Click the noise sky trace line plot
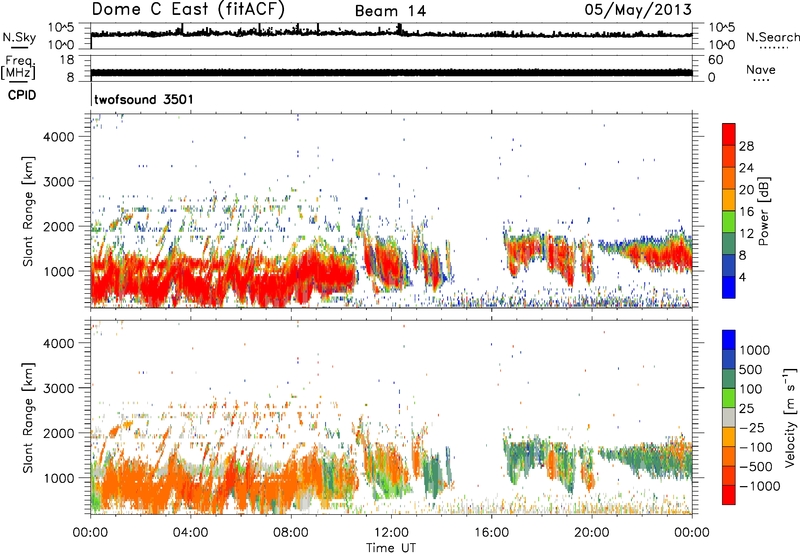Screen dimensions: 800x554 [x=391, y=34]
